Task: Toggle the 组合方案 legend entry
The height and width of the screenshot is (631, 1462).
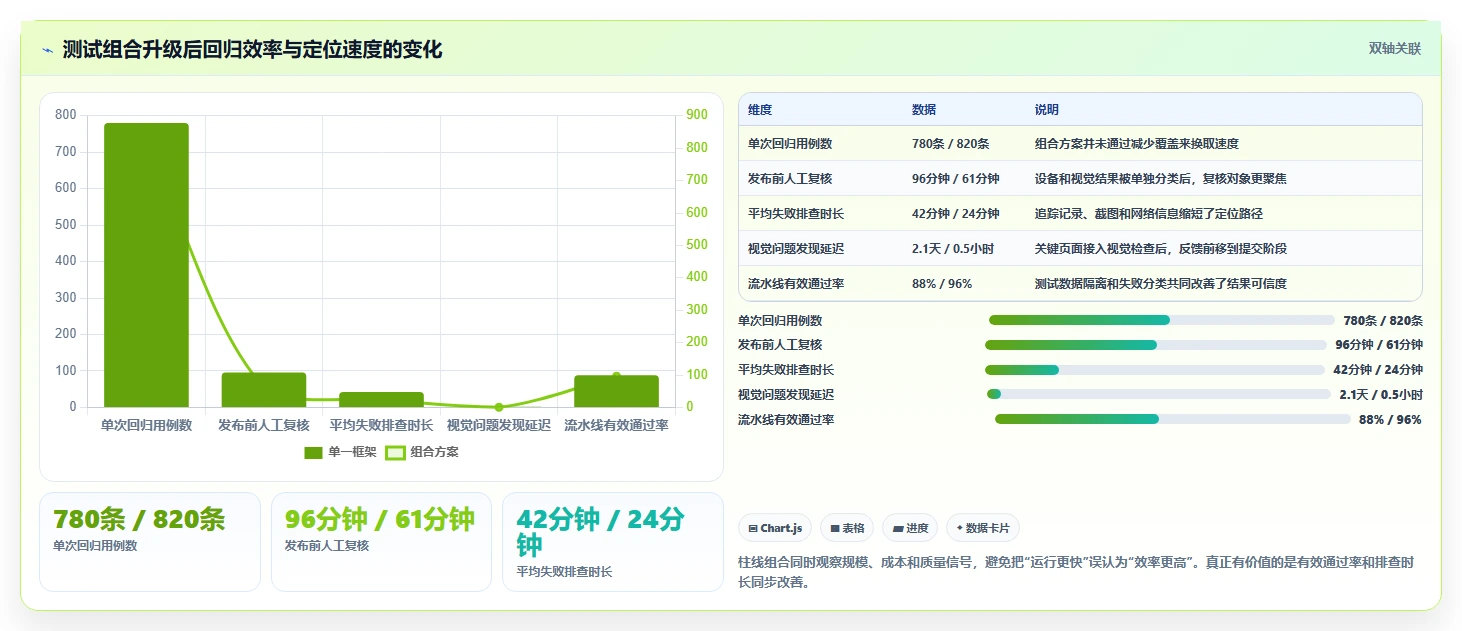Action: tap(422, 452)
